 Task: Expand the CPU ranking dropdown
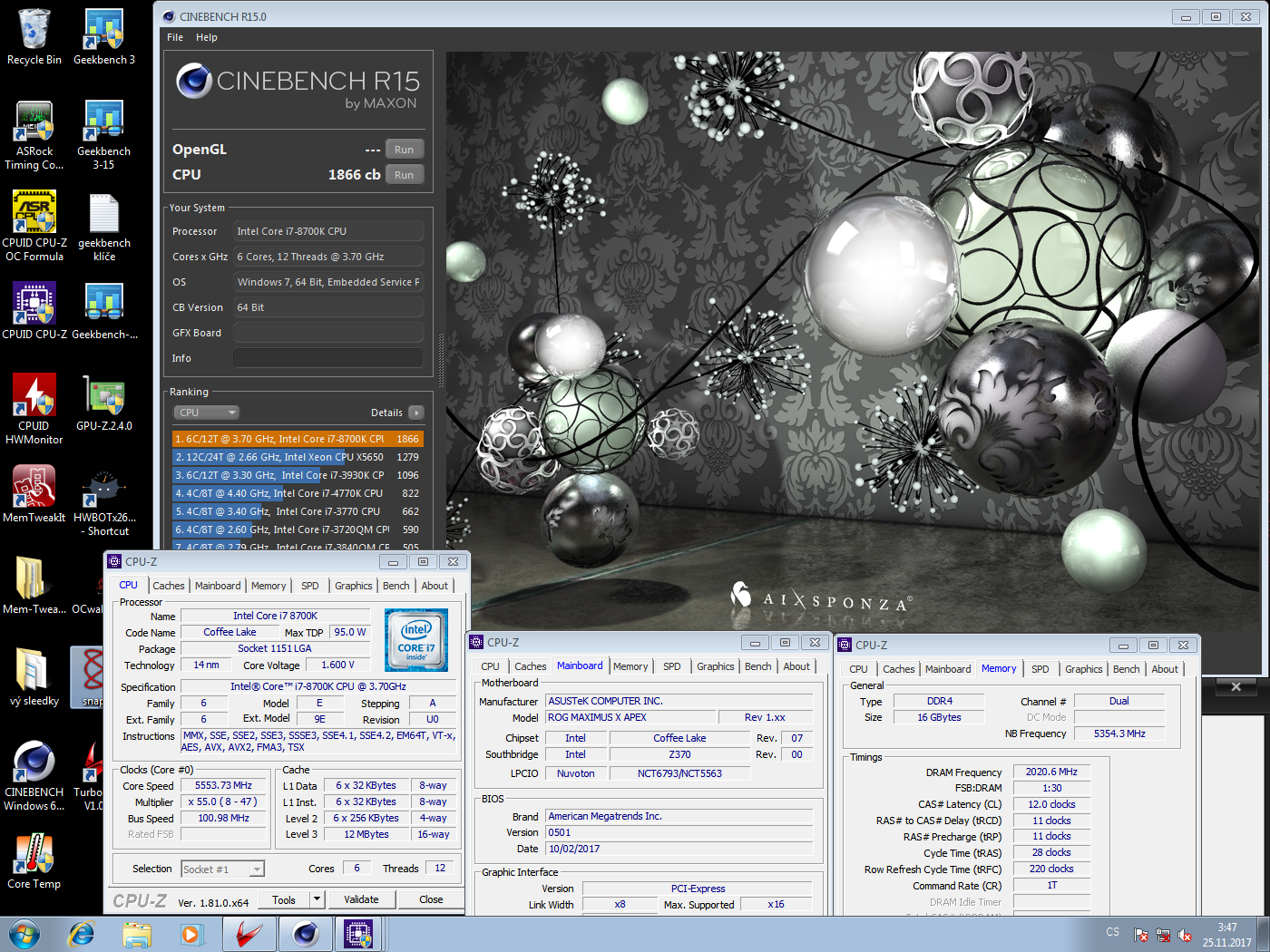[207, 413]
